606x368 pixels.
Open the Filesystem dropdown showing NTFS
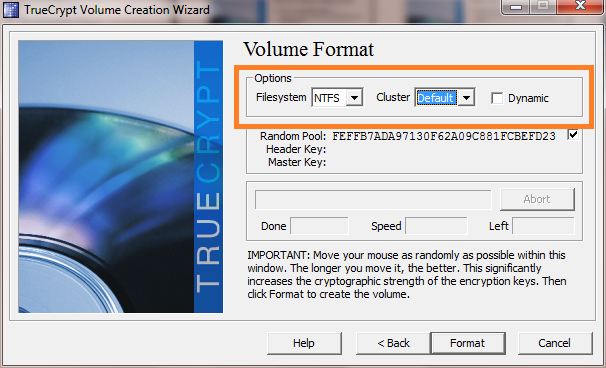click(337, 97)
